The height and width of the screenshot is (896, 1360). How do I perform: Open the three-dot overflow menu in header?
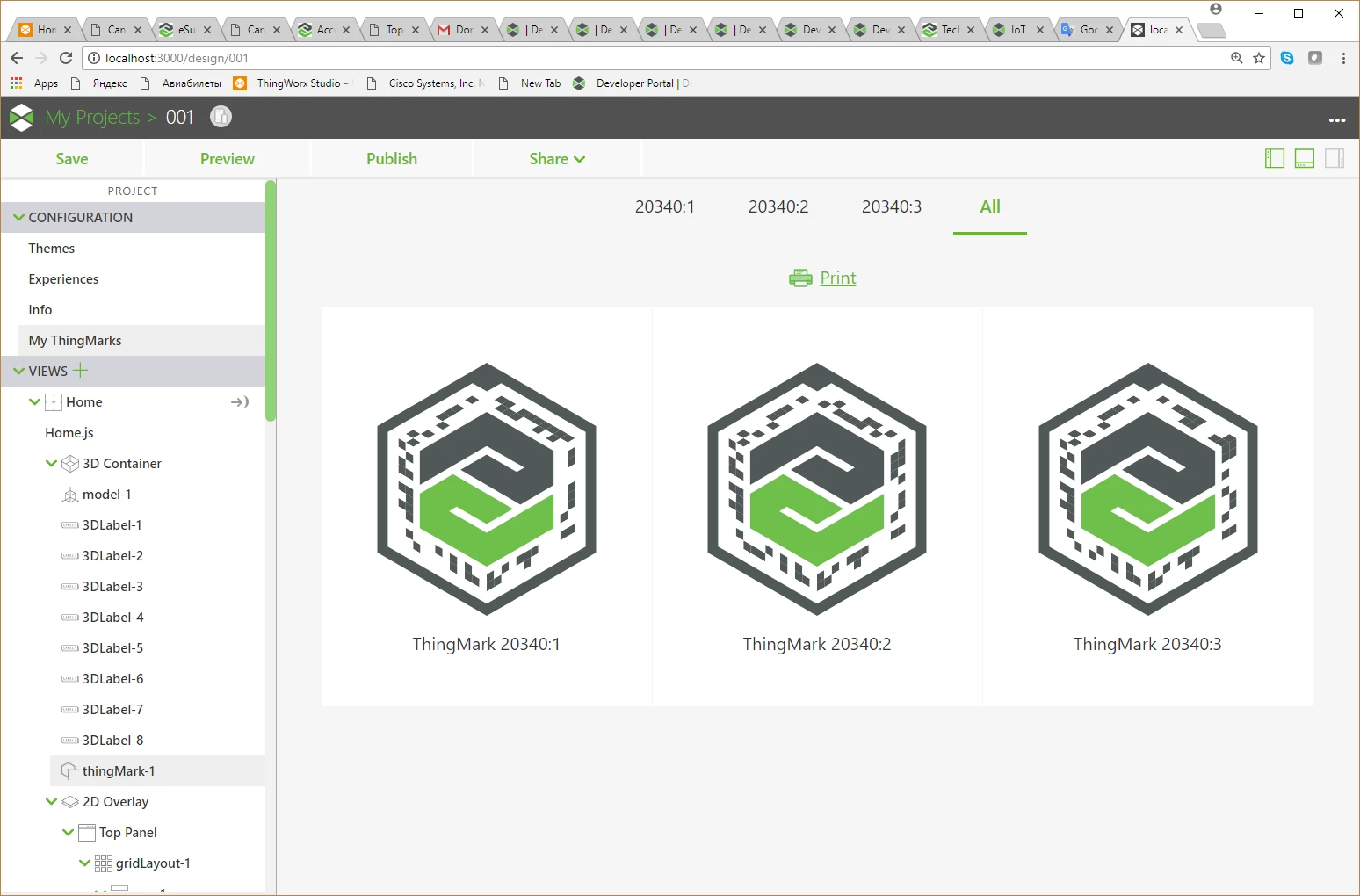tap(1337, 120)
